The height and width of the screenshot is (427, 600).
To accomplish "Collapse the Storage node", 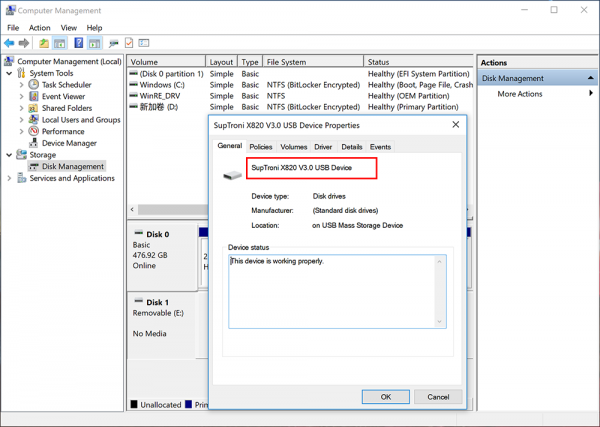I will [9, 155].
